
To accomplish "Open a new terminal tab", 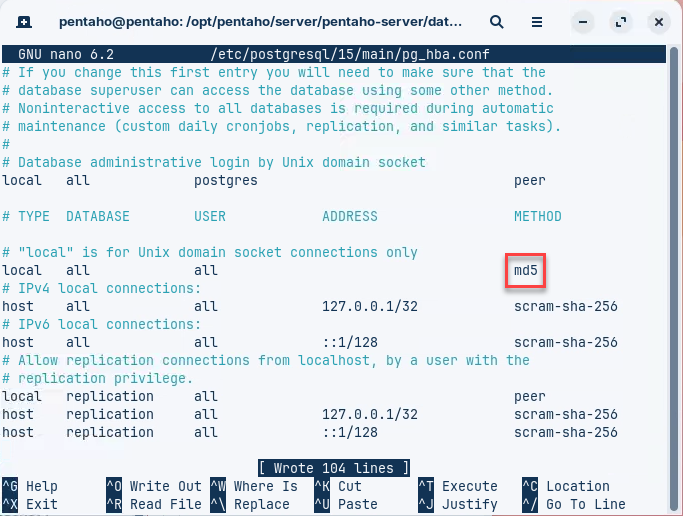I will tap(24, 21).
